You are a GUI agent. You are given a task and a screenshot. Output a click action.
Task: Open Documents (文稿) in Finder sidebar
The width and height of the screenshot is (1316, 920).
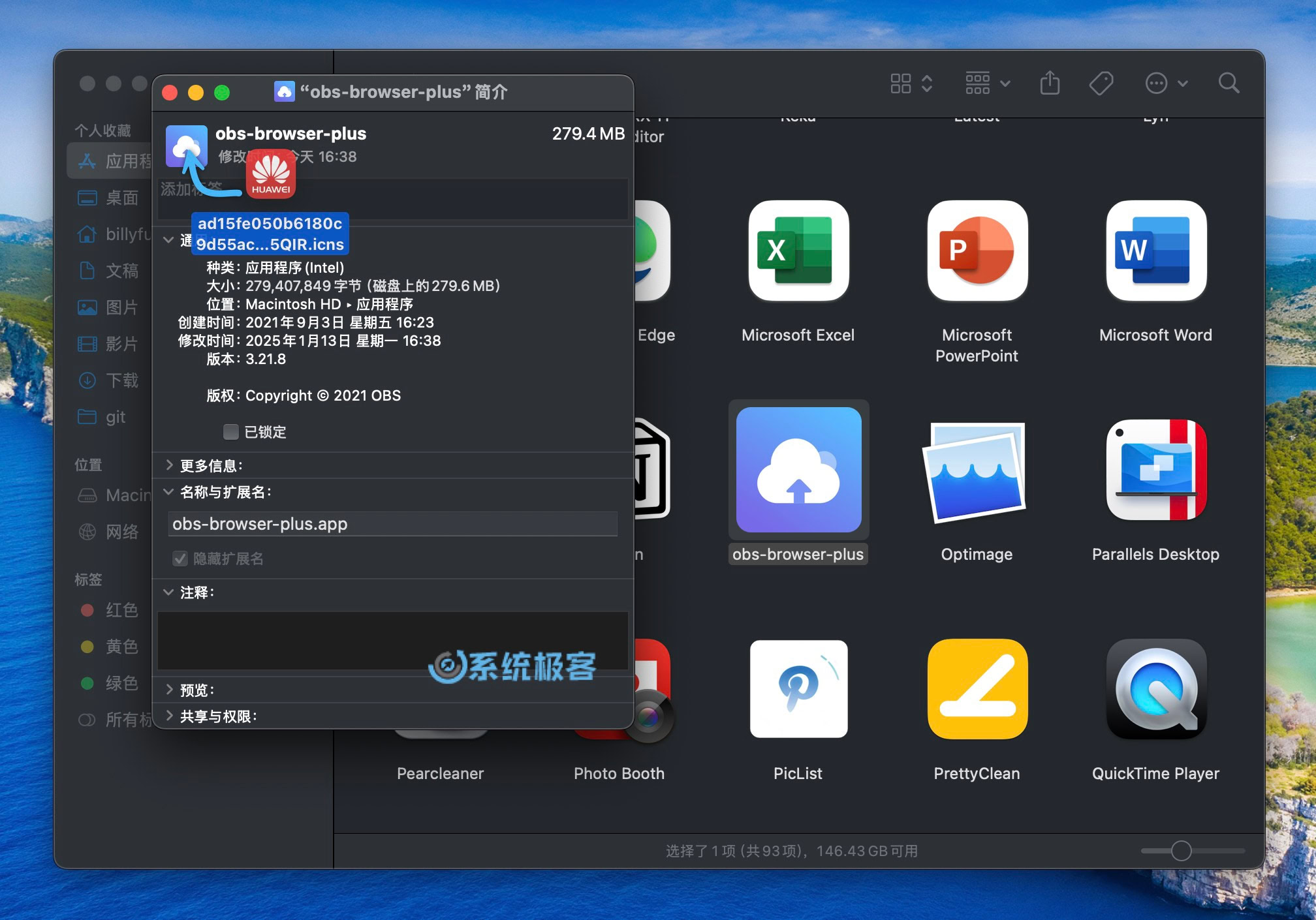[108, 271]
